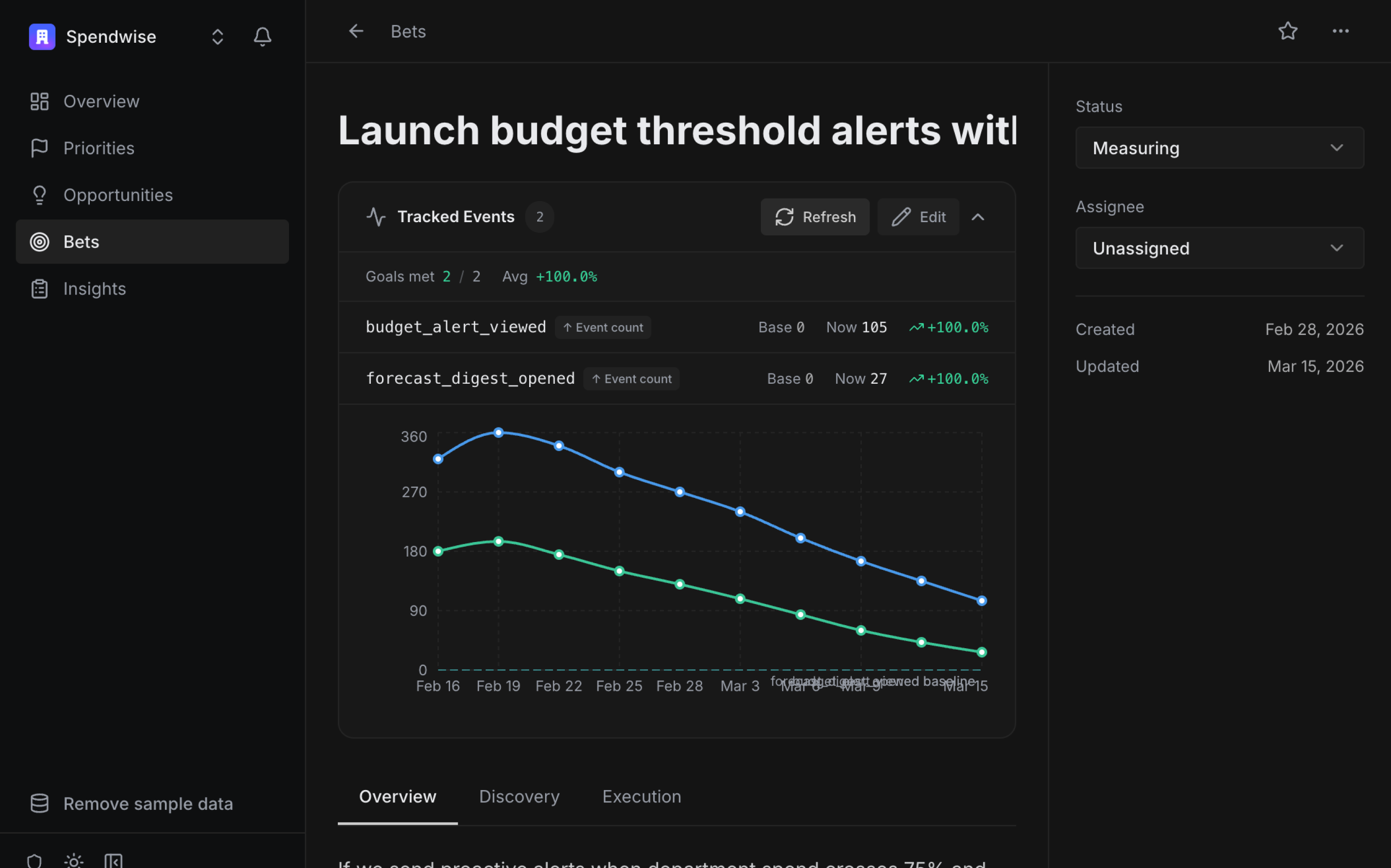
Task: Open the Priorities section
Action: 99,148
